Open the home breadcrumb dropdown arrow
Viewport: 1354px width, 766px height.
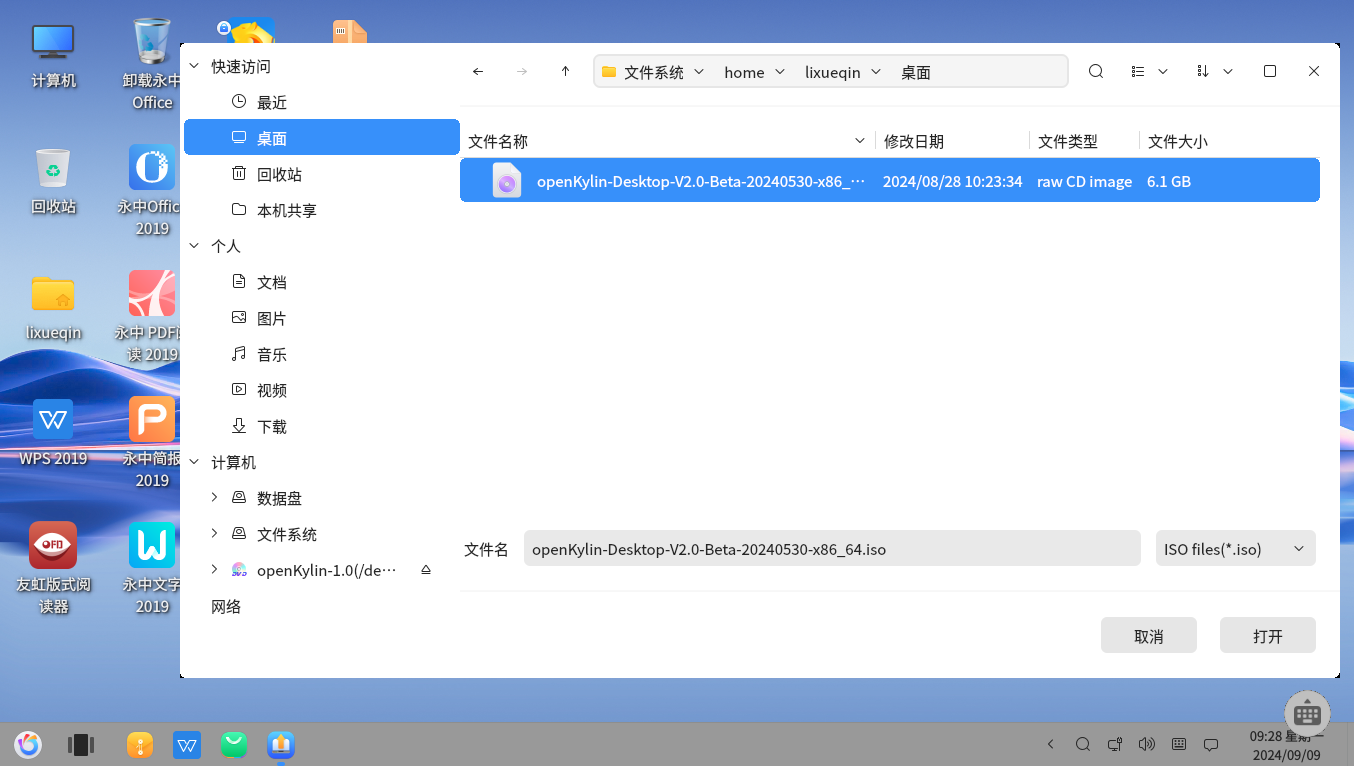[780, 72]
